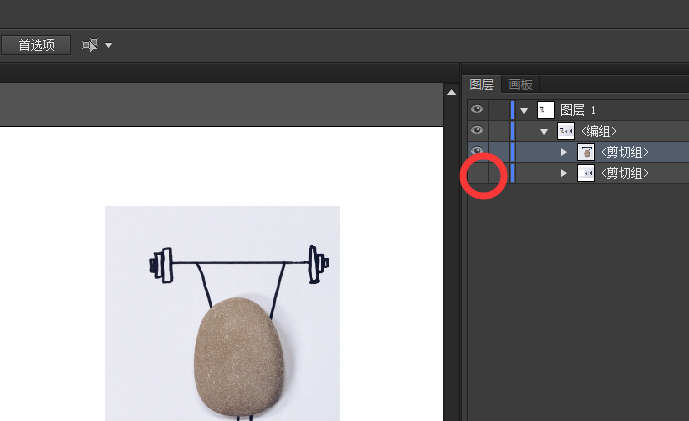Click the 图层 1 layer thumbnail
Viewport: 689px width, 421px height.
point(546,110)
